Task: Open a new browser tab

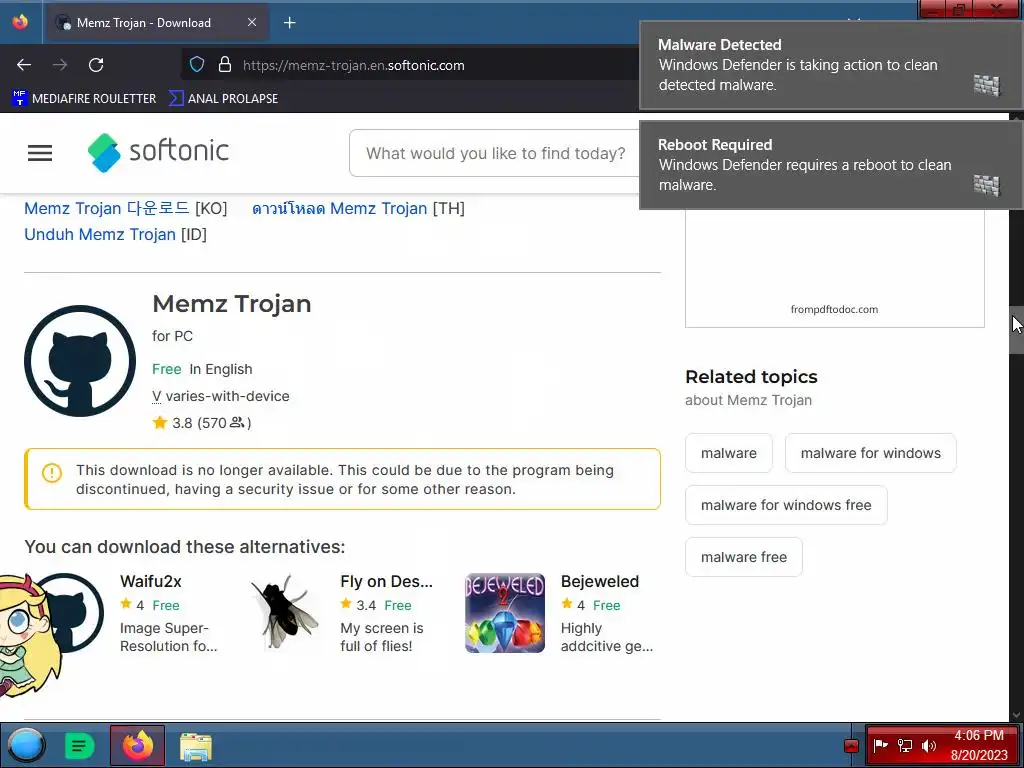Action: pos(290,23)
